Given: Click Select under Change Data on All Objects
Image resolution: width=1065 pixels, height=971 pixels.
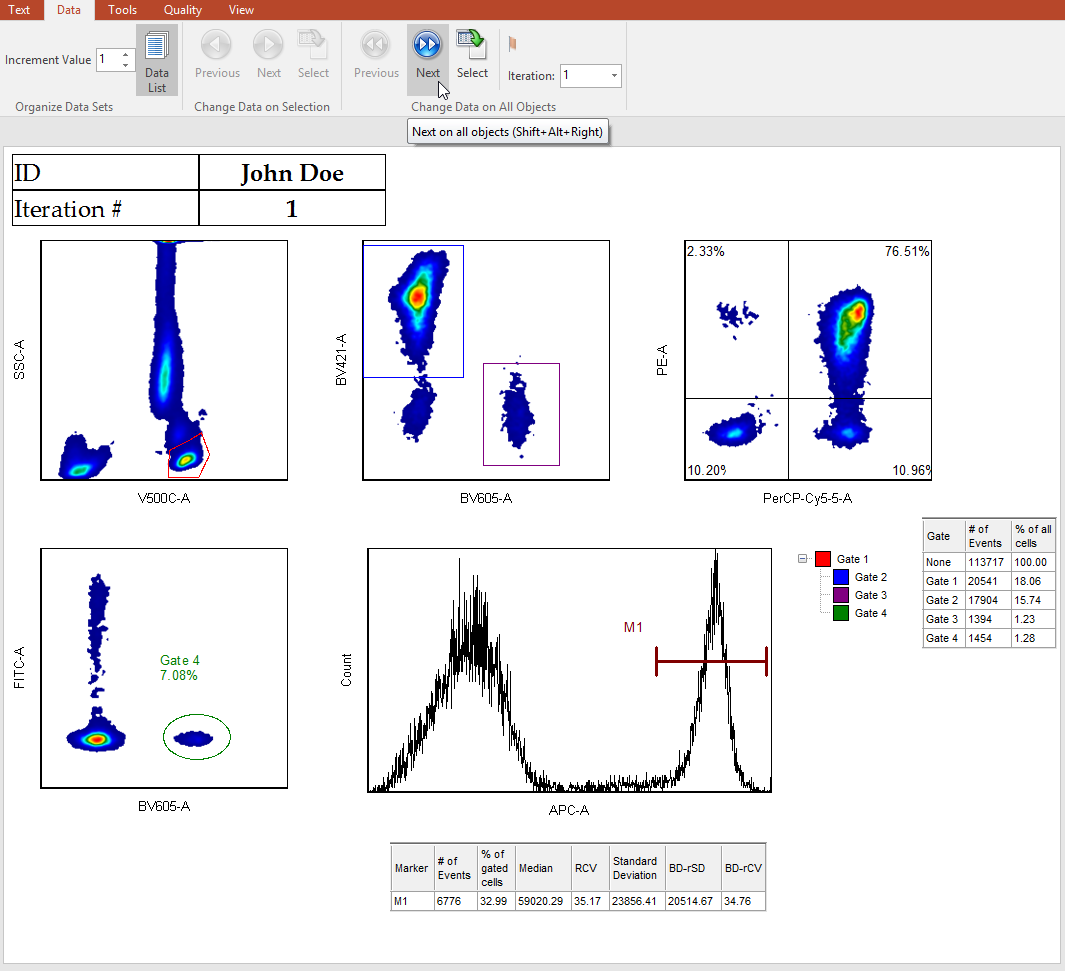Looking at the screenshot, I should tap(472, 54).
